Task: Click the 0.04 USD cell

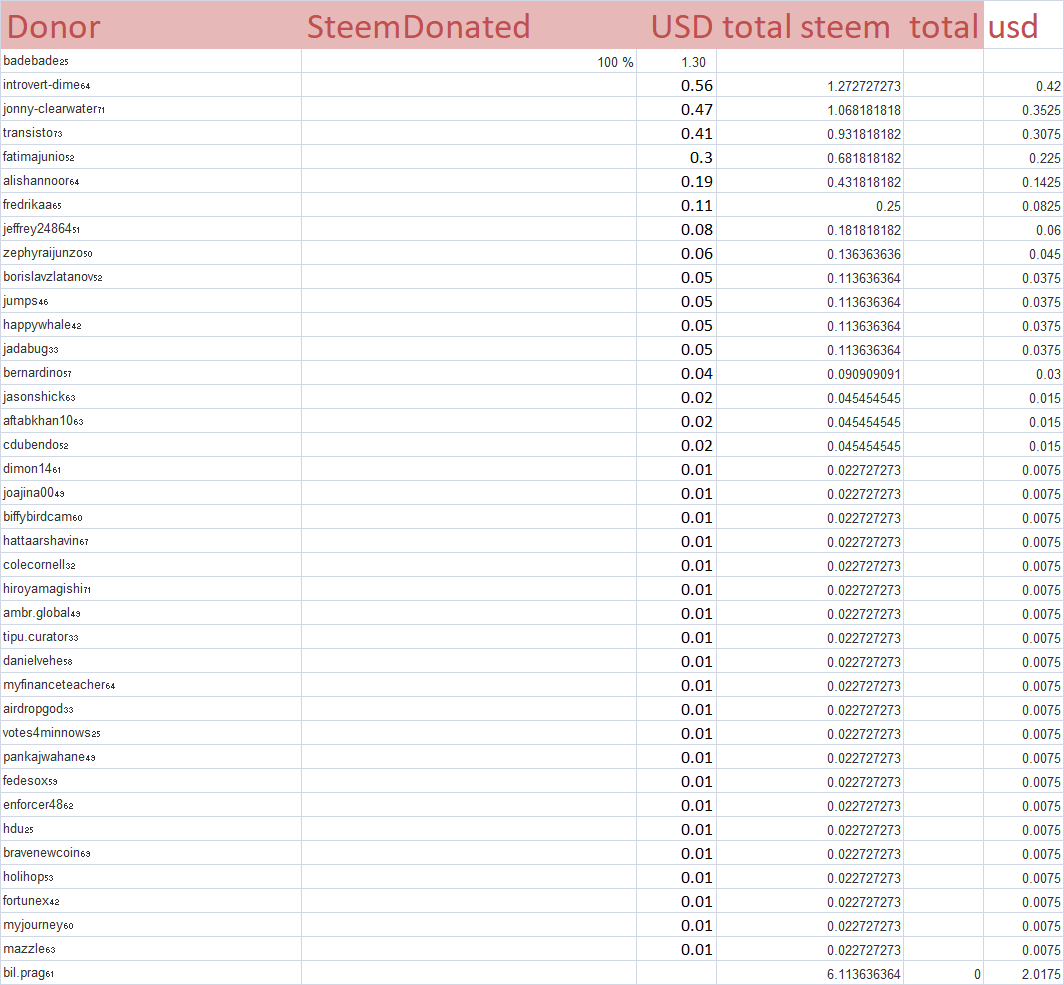Action: coord(677,373)
